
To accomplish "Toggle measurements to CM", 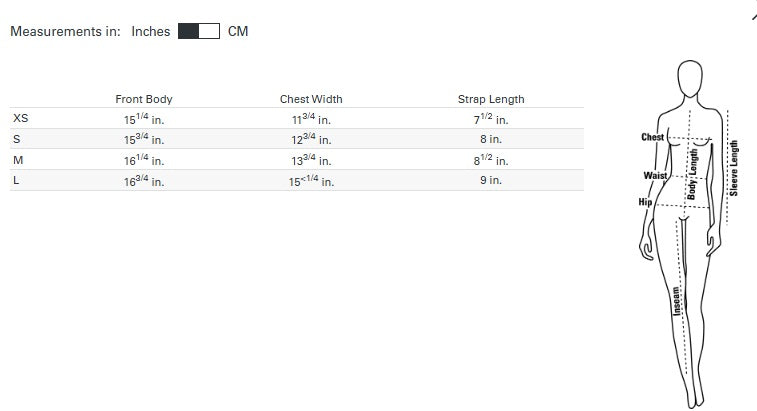I will pyautogui.click(x=199, y=31).
